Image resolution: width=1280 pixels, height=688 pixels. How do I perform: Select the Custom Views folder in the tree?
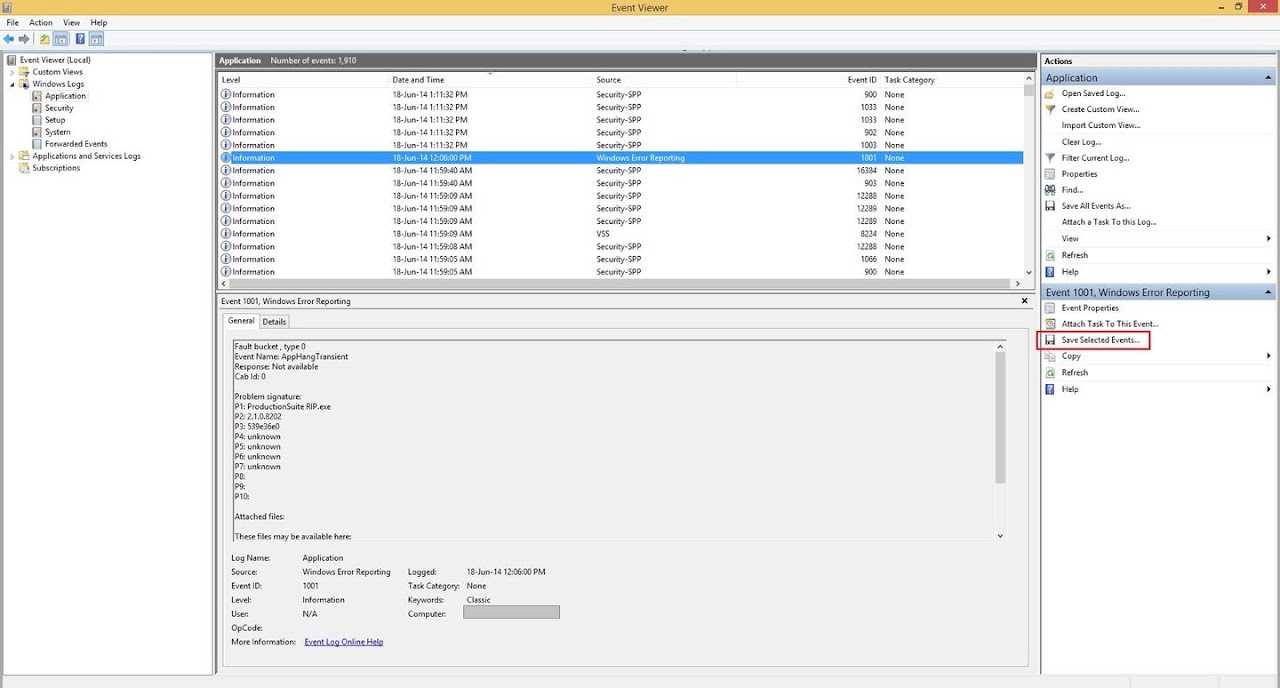[x=58, y=72]
